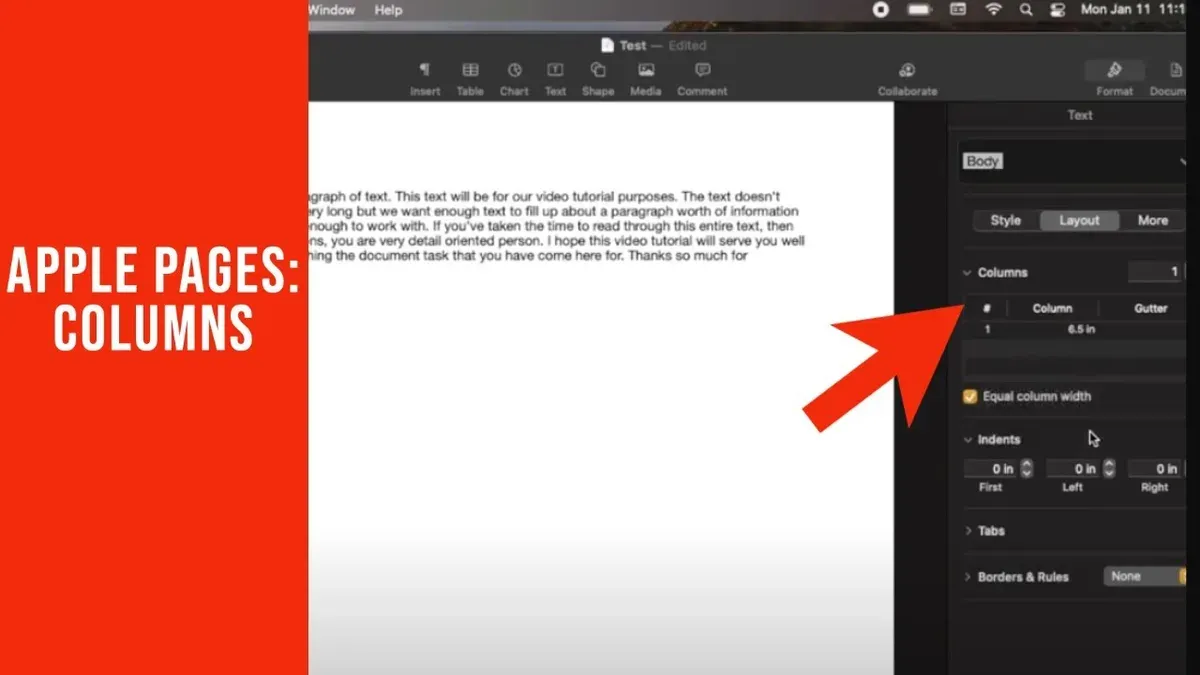Viewport: 1200px width, 675px height.
Task: Click the screen recording stop icon
Action: coord(881,9)
